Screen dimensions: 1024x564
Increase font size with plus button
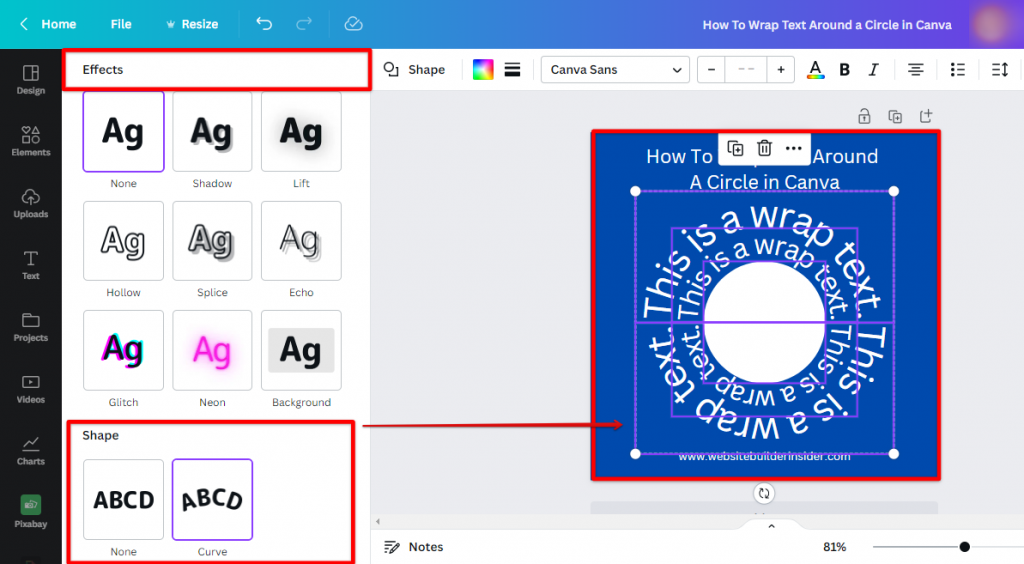click(x=780, y=69)
